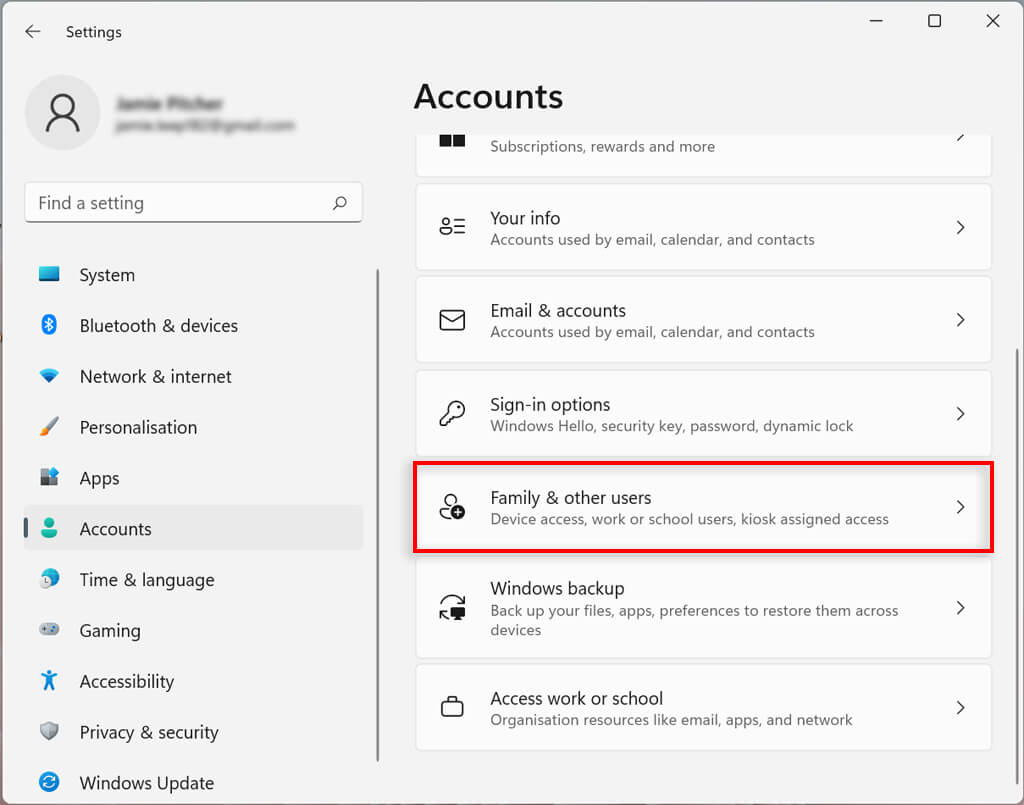The height and width of the screenshot is (805, 1024).
Task: Go to Time & language settings
Action: 147,580
